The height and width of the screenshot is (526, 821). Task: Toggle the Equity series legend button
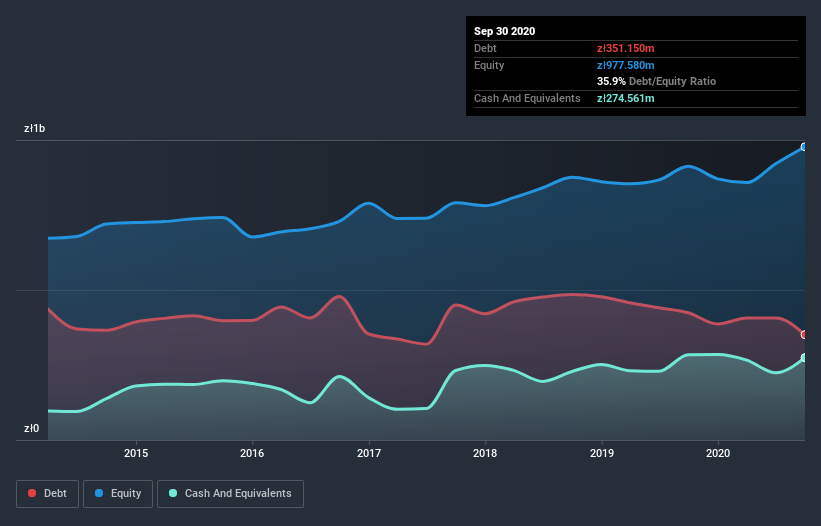pos(118,494)
